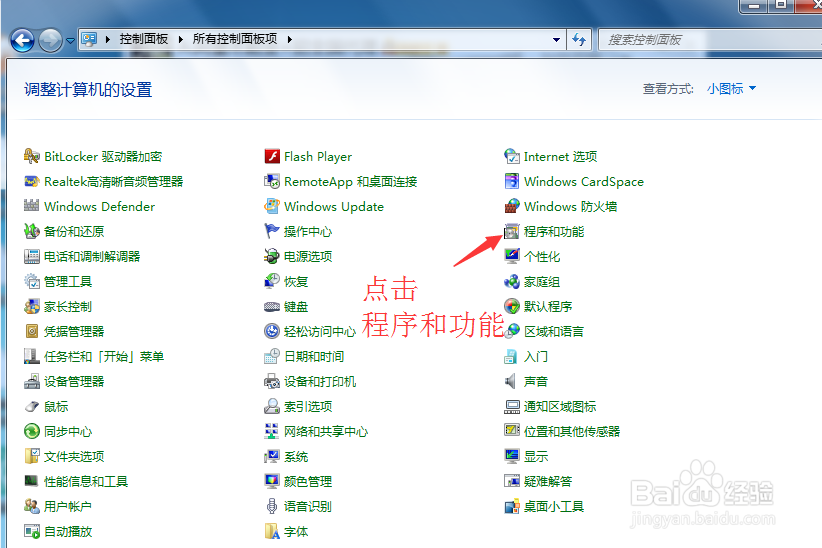This screenshot has height=548, width=822.
Task: Click the 控制面板 breadcrumb segment
Action: click(144, 39)
